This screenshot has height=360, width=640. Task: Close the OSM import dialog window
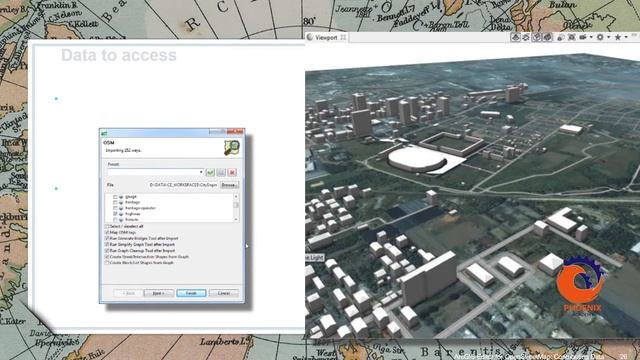tap(235, 132)
